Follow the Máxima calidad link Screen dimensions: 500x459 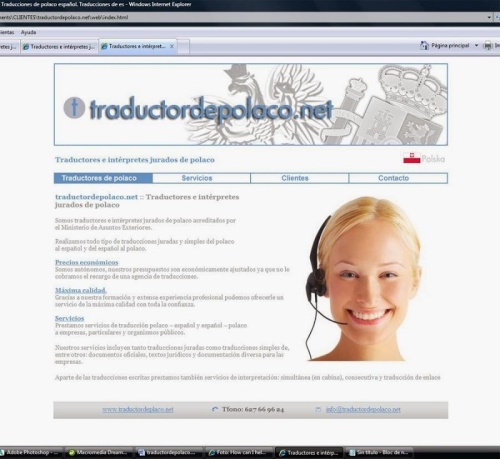(81, 290)
